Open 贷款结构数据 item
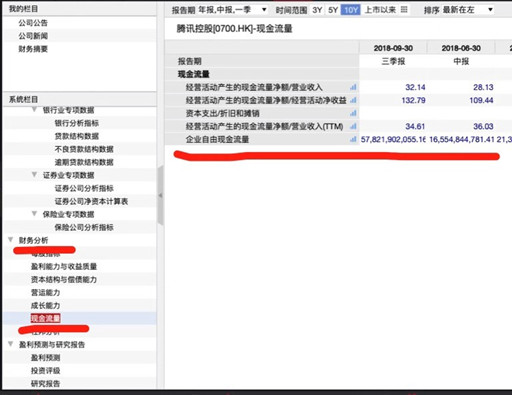This screenshot has width=512, height=395. tap(77, 136)
